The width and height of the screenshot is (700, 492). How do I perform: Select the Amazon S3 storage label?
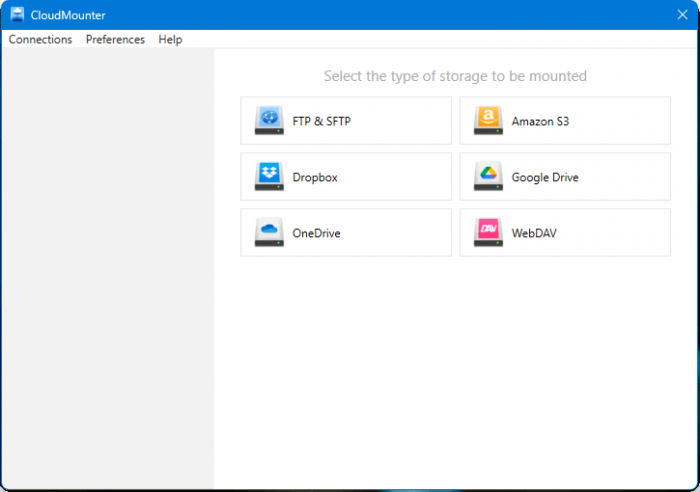pos(540,122)
